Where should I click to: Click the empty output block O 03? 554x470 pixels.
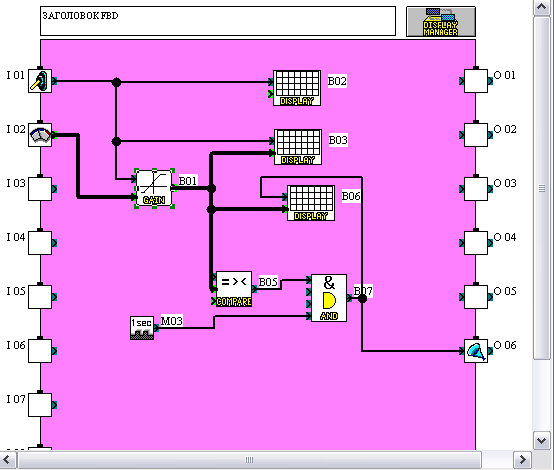point(476,189)
